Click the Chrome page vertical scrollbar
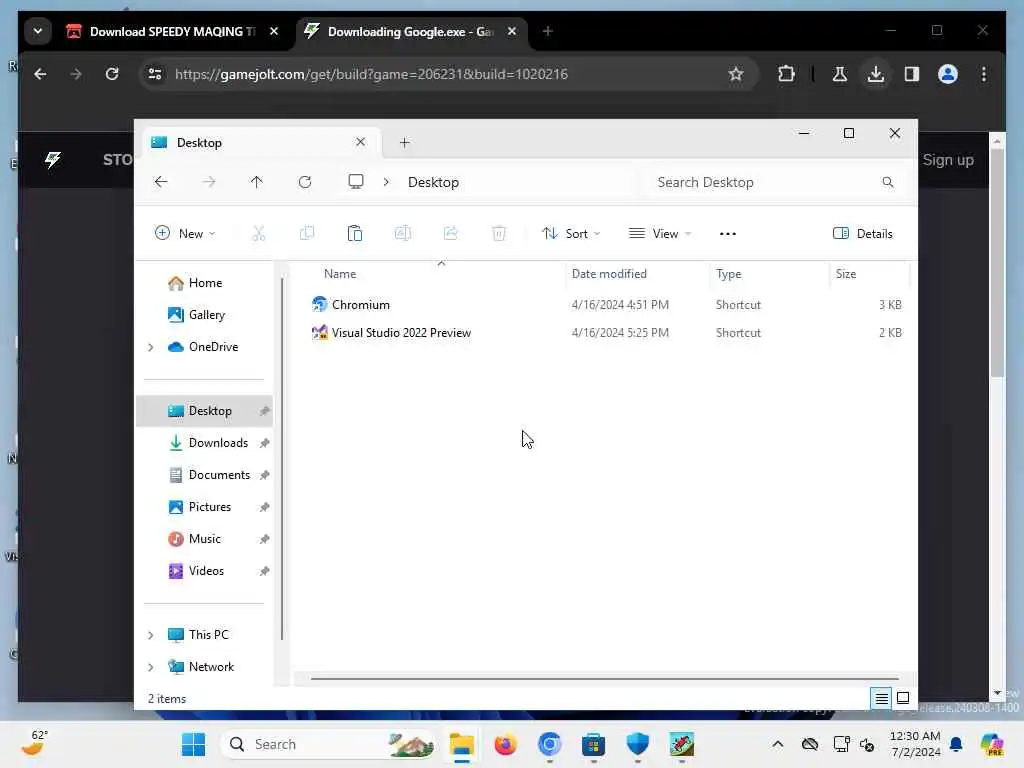 coord(997,263)
